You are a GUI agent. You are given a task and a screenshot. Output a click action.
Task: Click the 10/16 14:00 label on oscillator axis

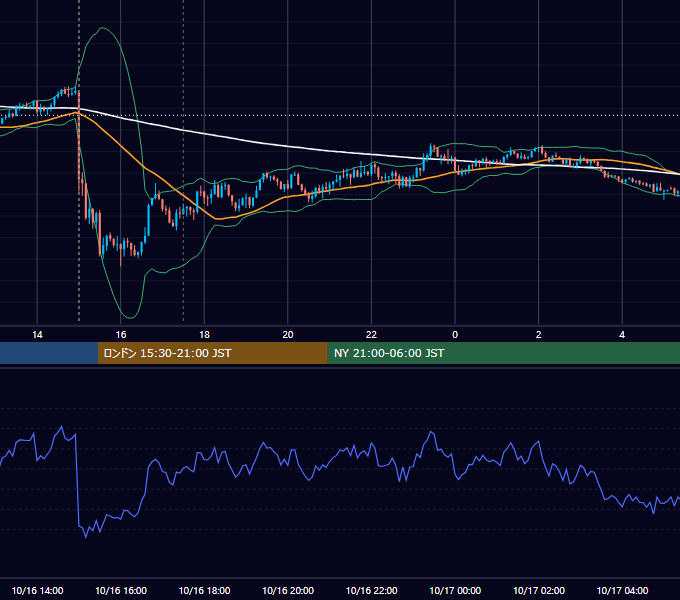(37, 590)
